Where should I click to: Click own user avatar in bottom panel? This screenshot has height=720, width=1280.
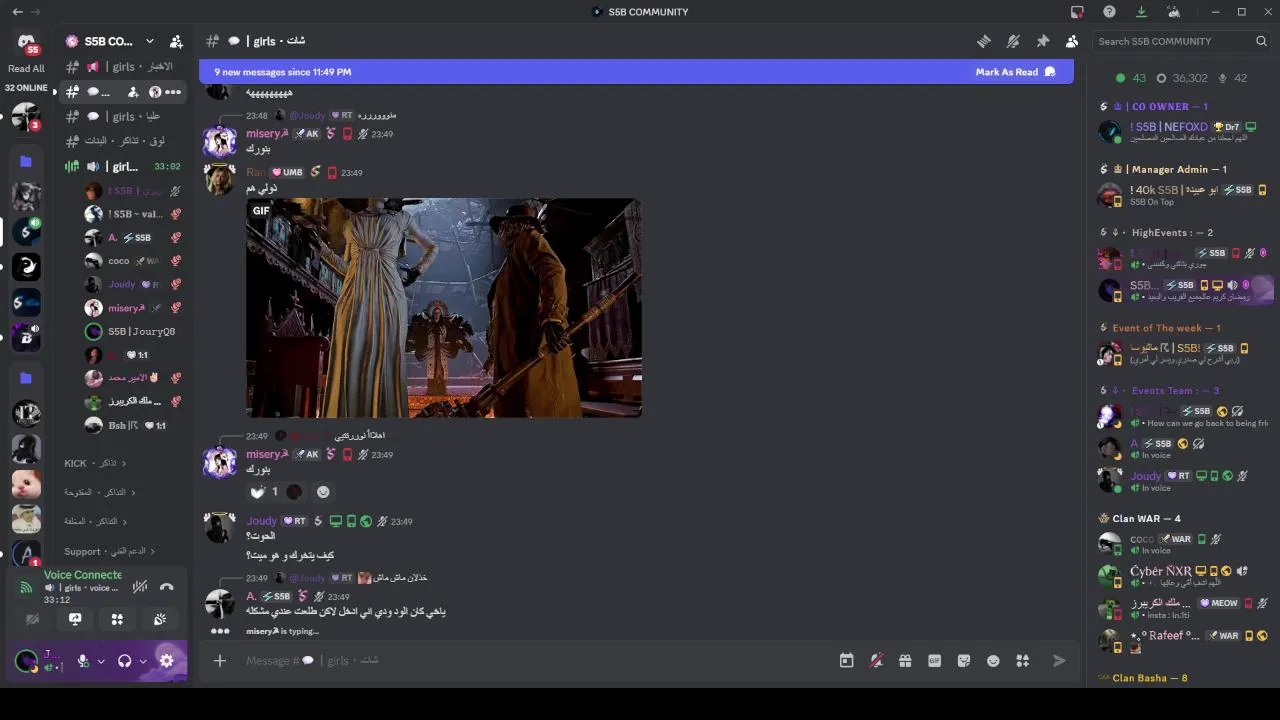[27, 660]
